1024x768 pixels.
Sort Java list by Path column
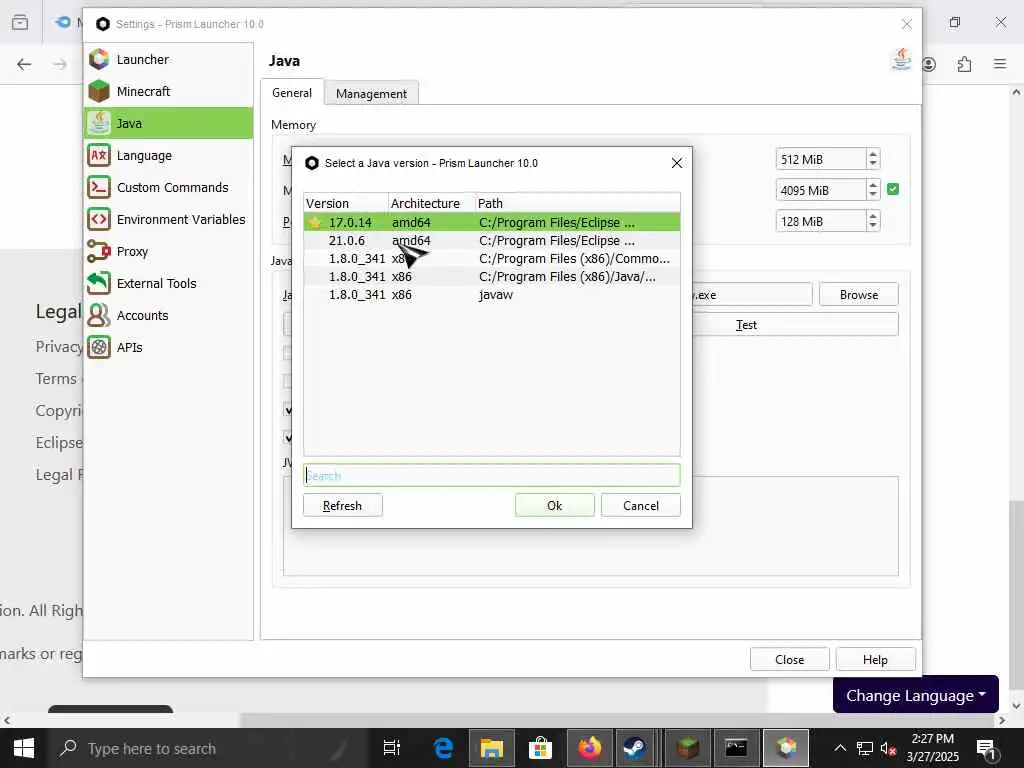[x=577, y=203]
